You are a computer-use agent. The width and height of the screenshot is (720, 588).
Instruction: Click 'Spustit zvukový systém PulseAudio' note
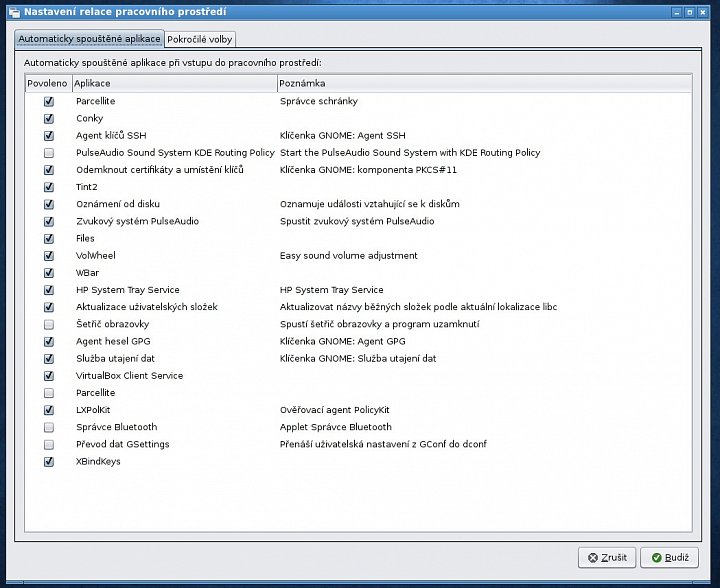[357, 221]
